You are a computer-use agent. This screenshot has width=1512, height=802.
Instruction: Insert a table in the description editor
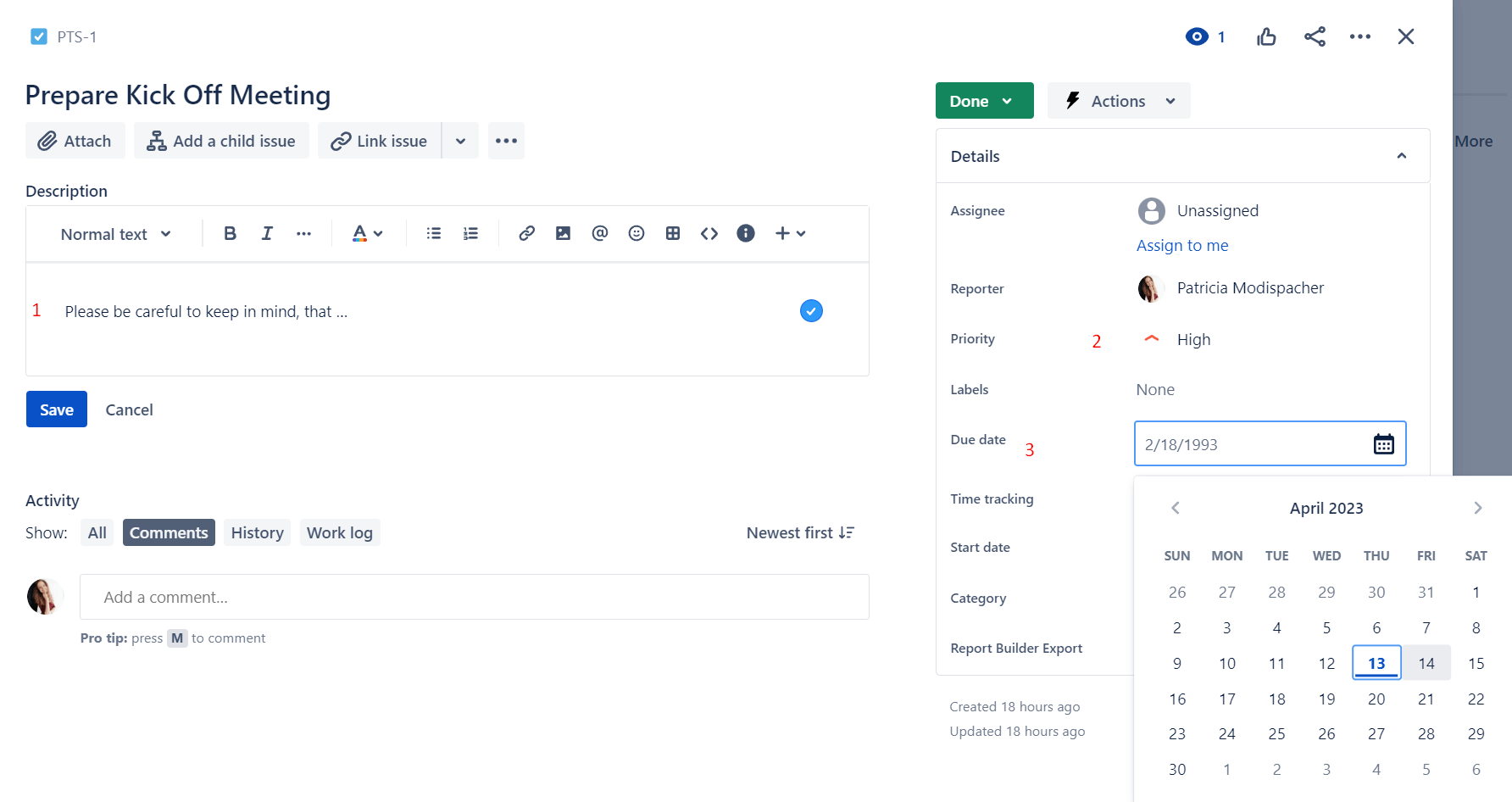(x=673, y=233)
